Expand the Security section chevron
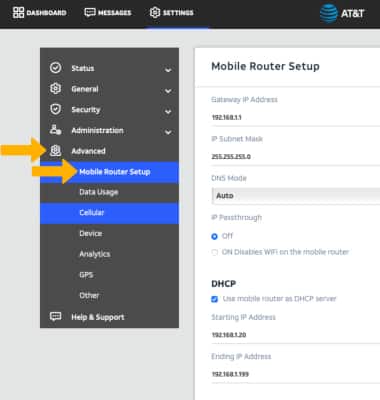The height and width of the screenshot is (400, 380). coord(168,111)
